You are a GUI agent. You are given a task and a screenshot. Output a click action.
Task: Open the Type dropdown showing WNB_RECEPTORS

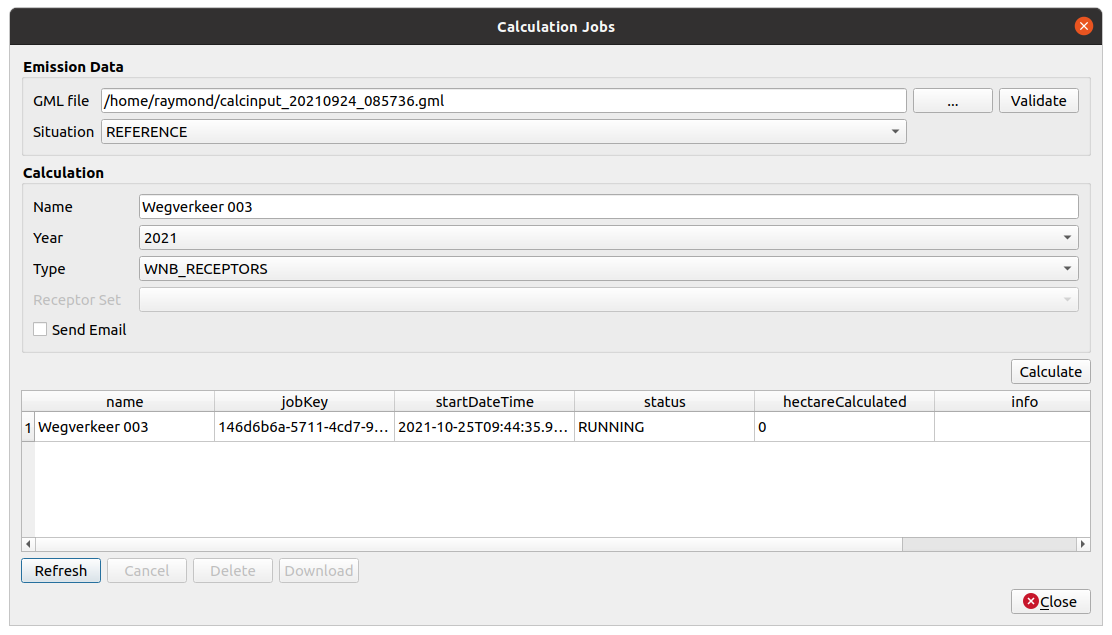608,269
